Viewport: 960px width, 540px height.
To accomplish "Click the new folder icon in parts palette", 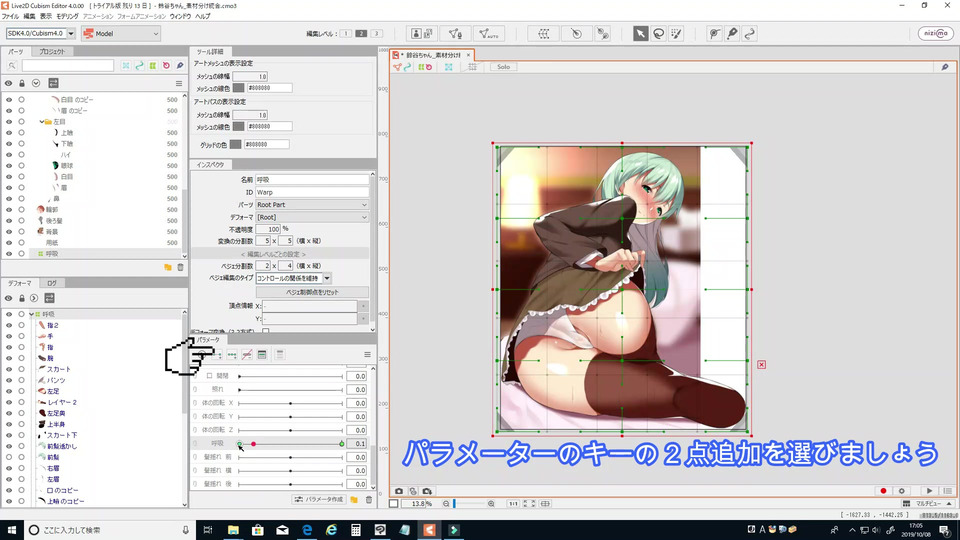I will [168, 268].
